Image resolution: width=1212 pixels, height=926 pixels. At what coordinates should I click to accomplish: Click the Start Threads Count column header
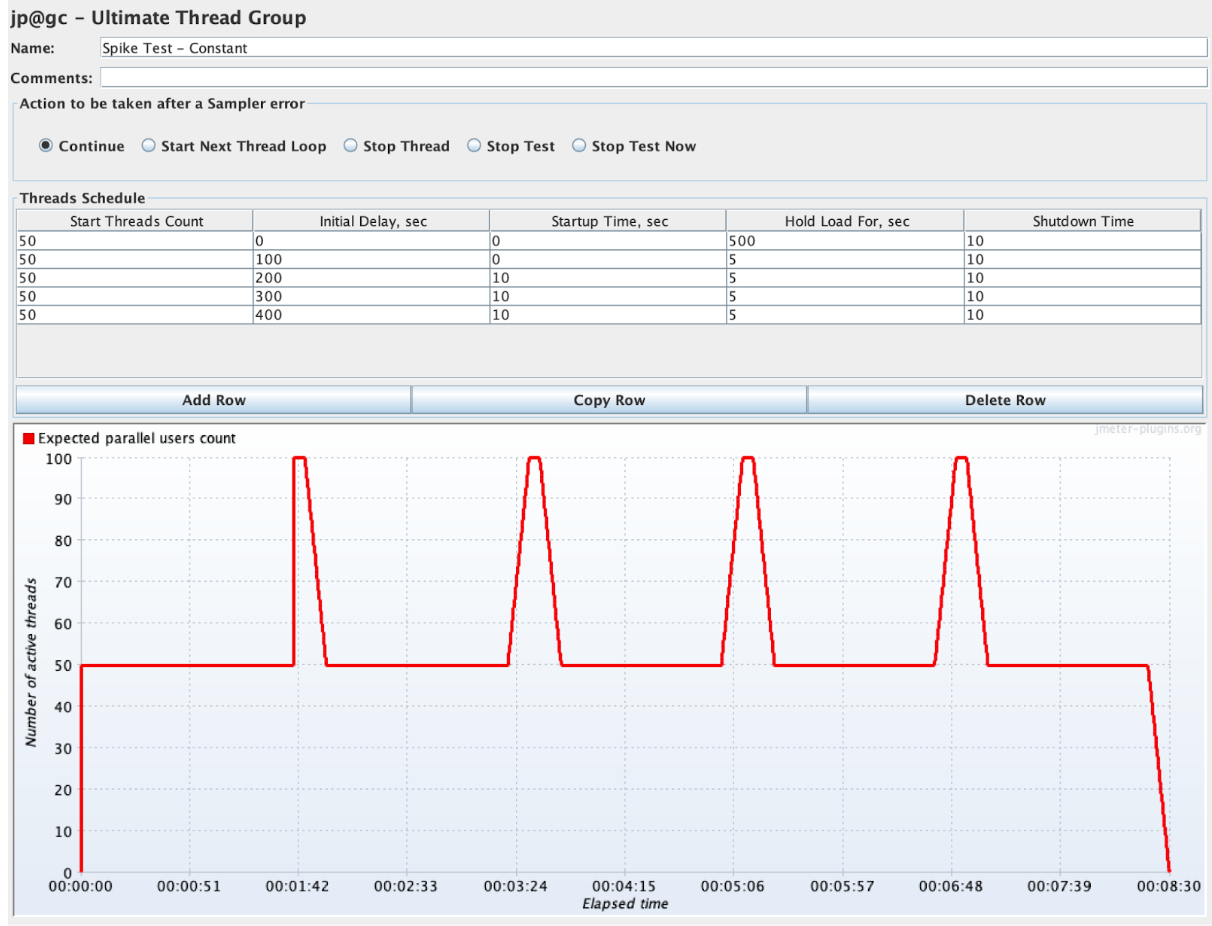point(135,221)
